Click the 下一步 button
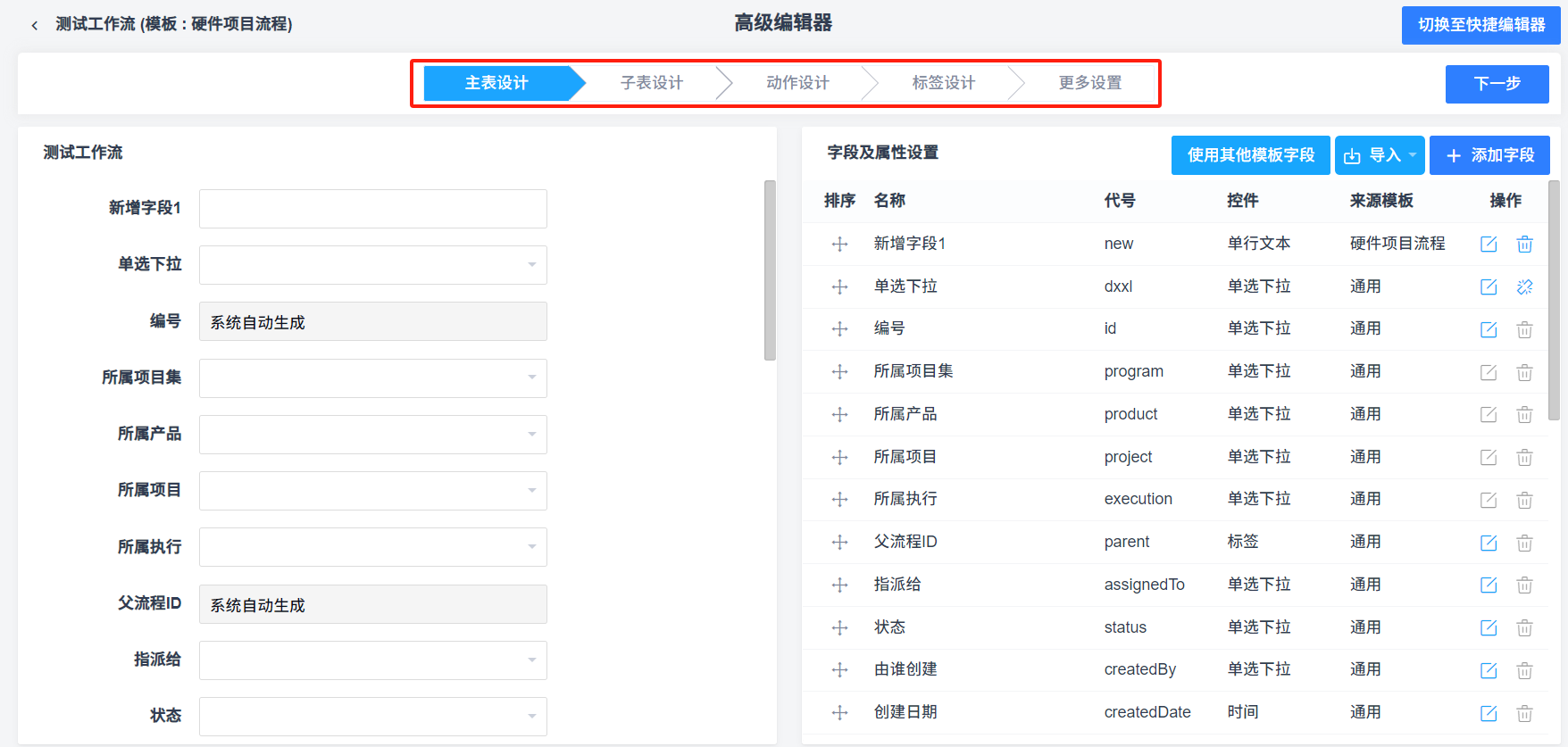 point(1497,84)
